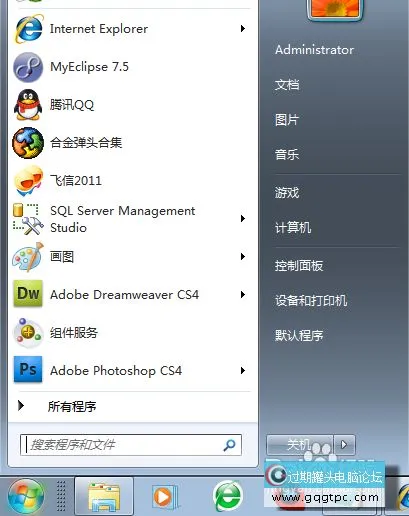
Task: Open the Administrator personal folder
Action: (314, 50)
